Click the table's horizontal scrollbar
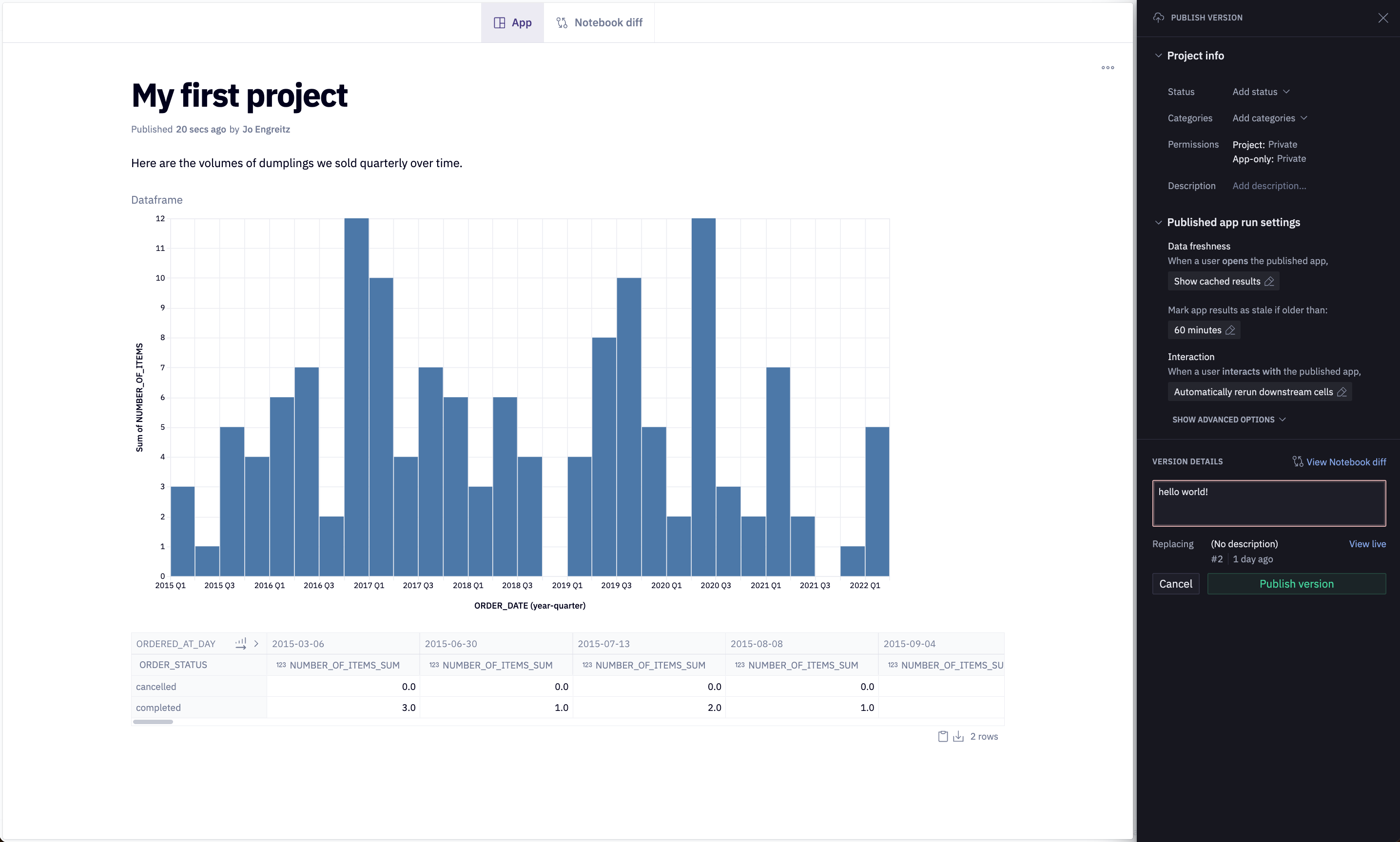The width and height of the screenshot is (1400, 842). point(153,722)
